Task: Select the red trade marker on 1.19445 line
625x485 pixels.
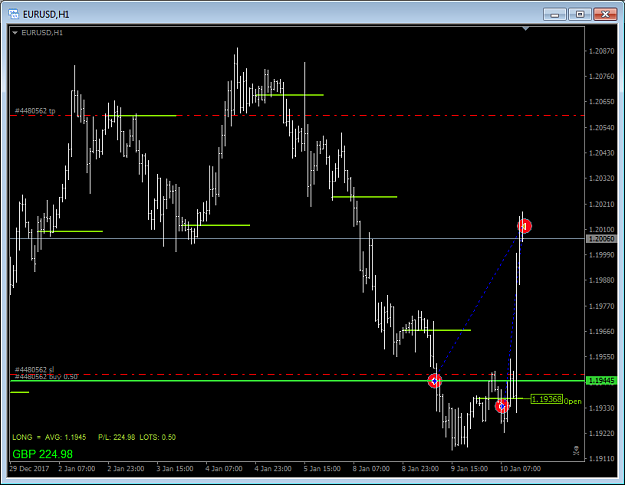Action: [434, 381]
